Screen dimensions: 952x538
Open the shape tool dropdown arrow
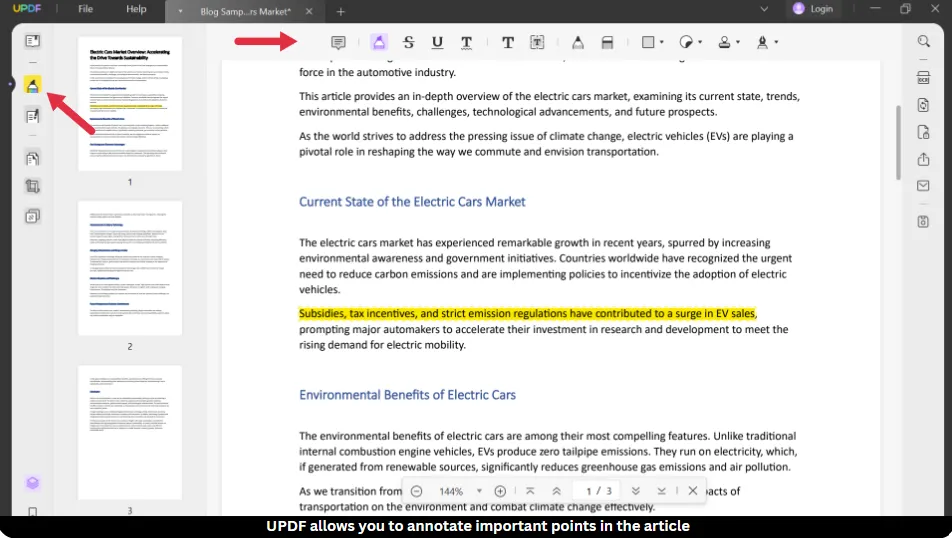click(x=662, y=43)
